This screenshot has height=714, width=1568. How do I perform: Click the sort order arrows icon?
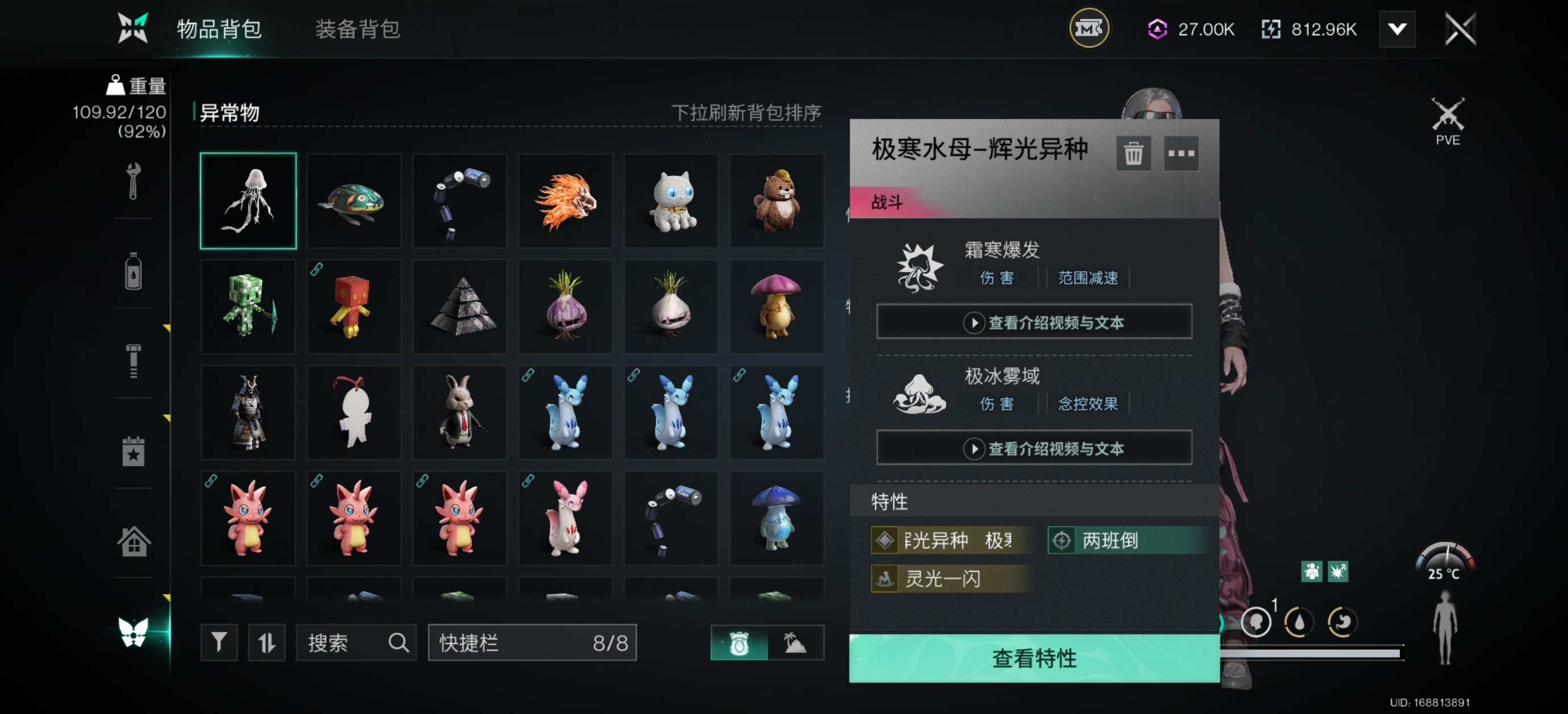click(266, 642)
